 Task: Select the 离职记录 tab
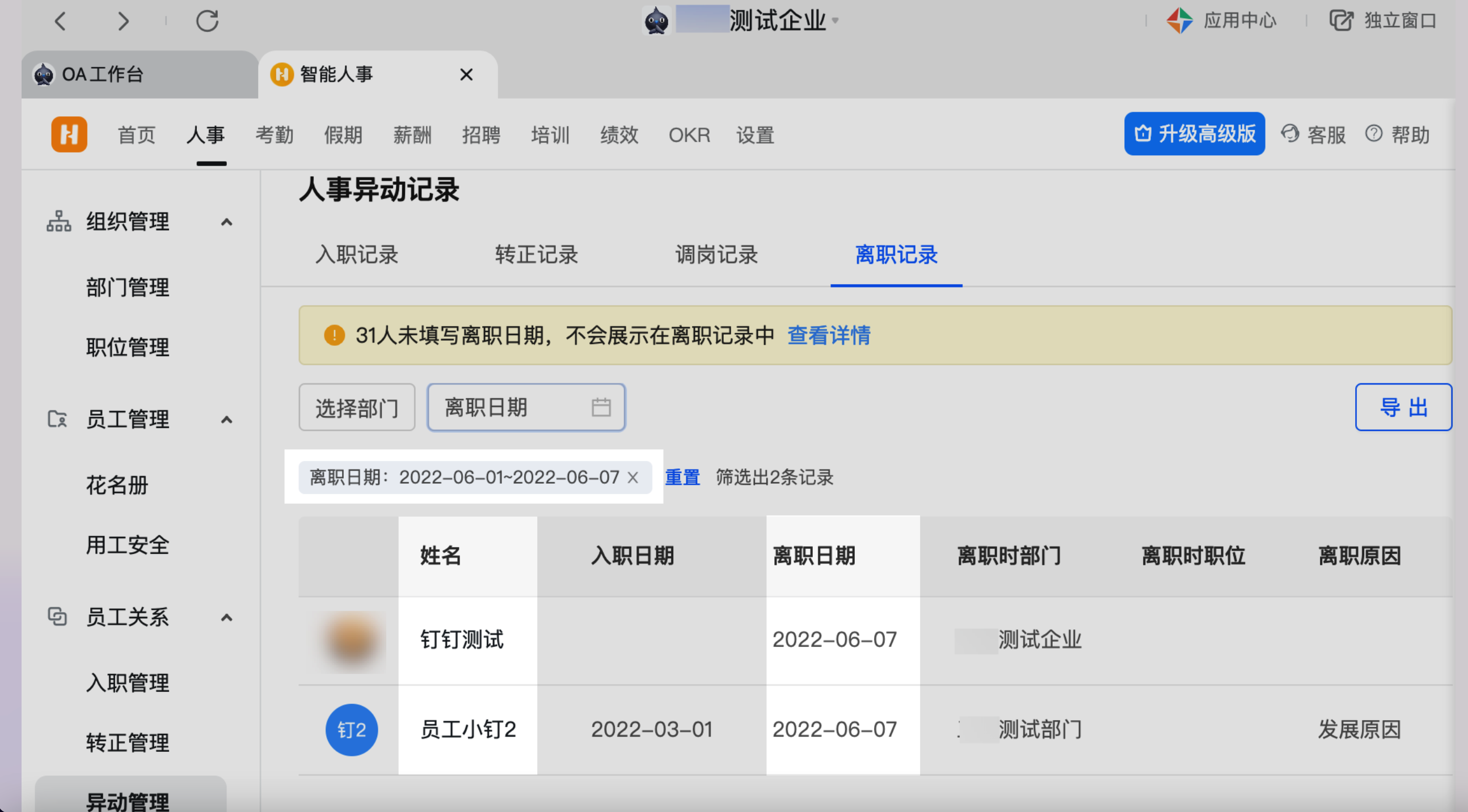tap(896, 255)
